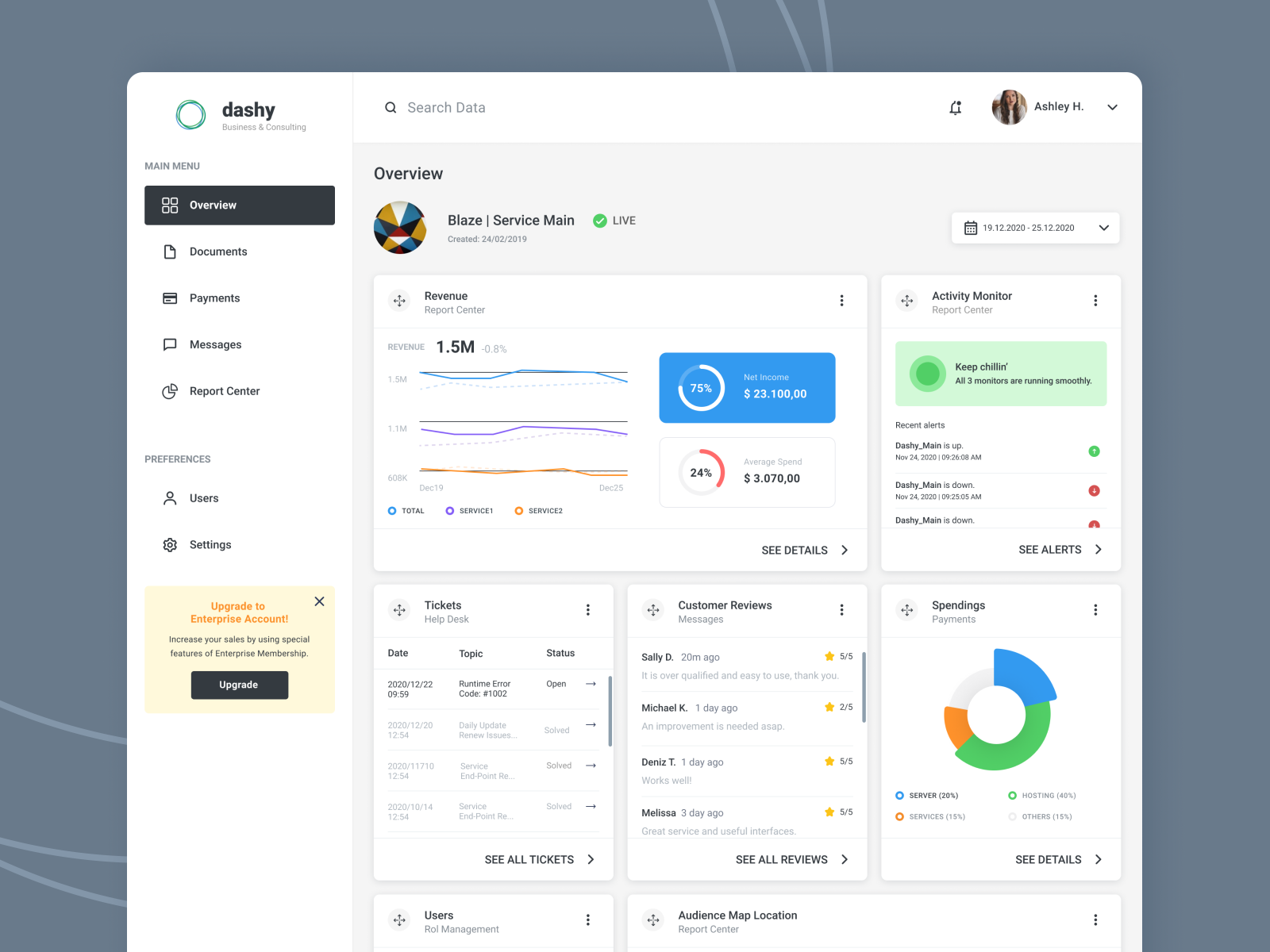Viewport: 1270px width, 952px height.
Task: Click the dashy logo icon
Action: [190, 114]
